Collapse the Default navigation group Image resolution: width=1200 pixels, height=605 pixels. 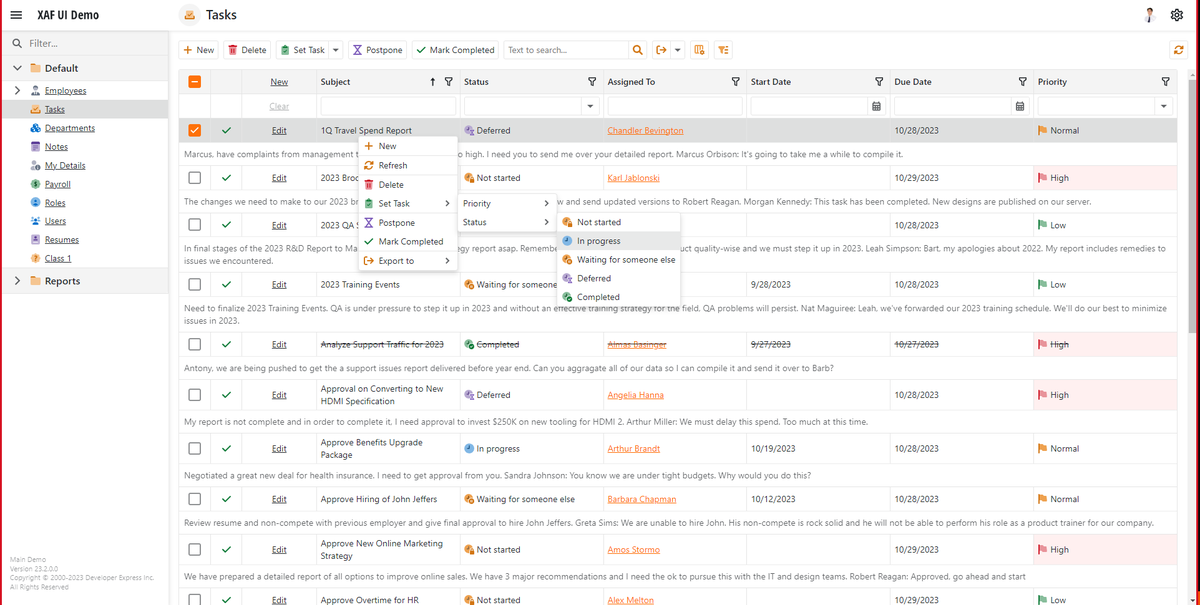[17, 68]
